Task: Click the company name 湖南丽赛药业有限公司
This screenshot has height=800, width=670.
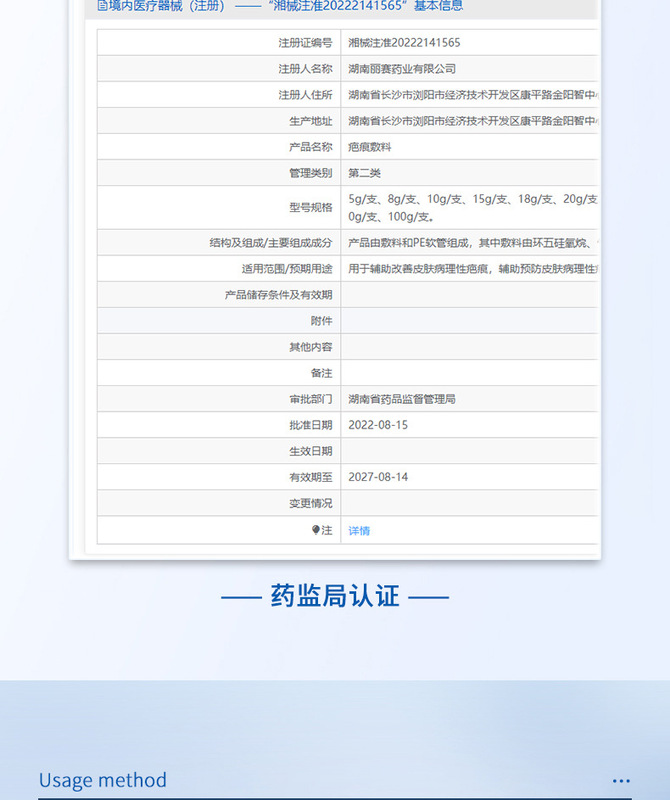Action: (402, 68)
